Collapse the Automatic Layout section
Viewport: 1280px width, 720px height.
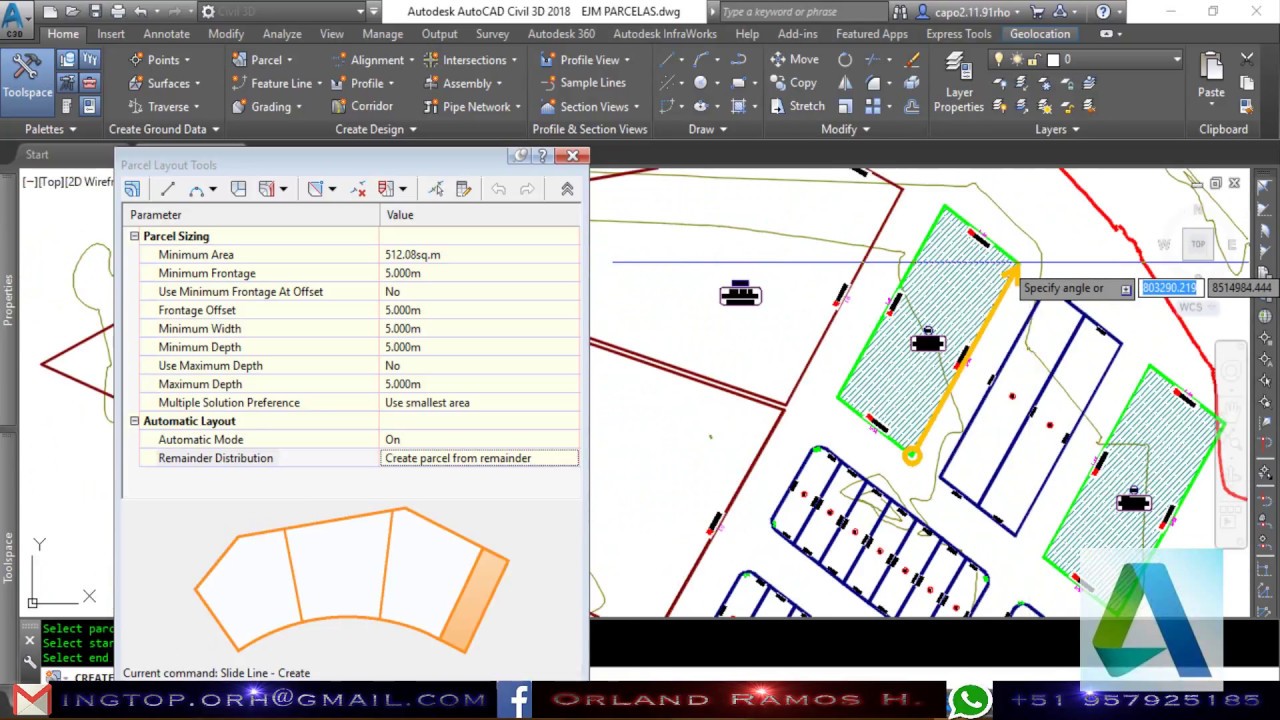pyautogui.click(x=134, y=421)
